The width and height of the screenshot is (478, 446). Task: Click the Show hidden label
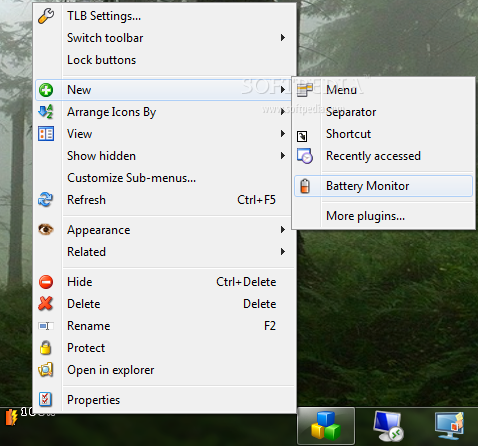point(101,156)
